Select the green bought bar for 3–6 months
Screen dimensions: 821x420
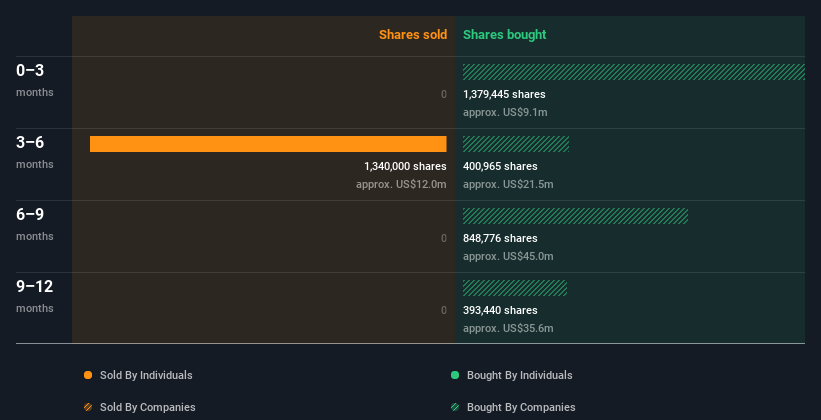[516, 144]
